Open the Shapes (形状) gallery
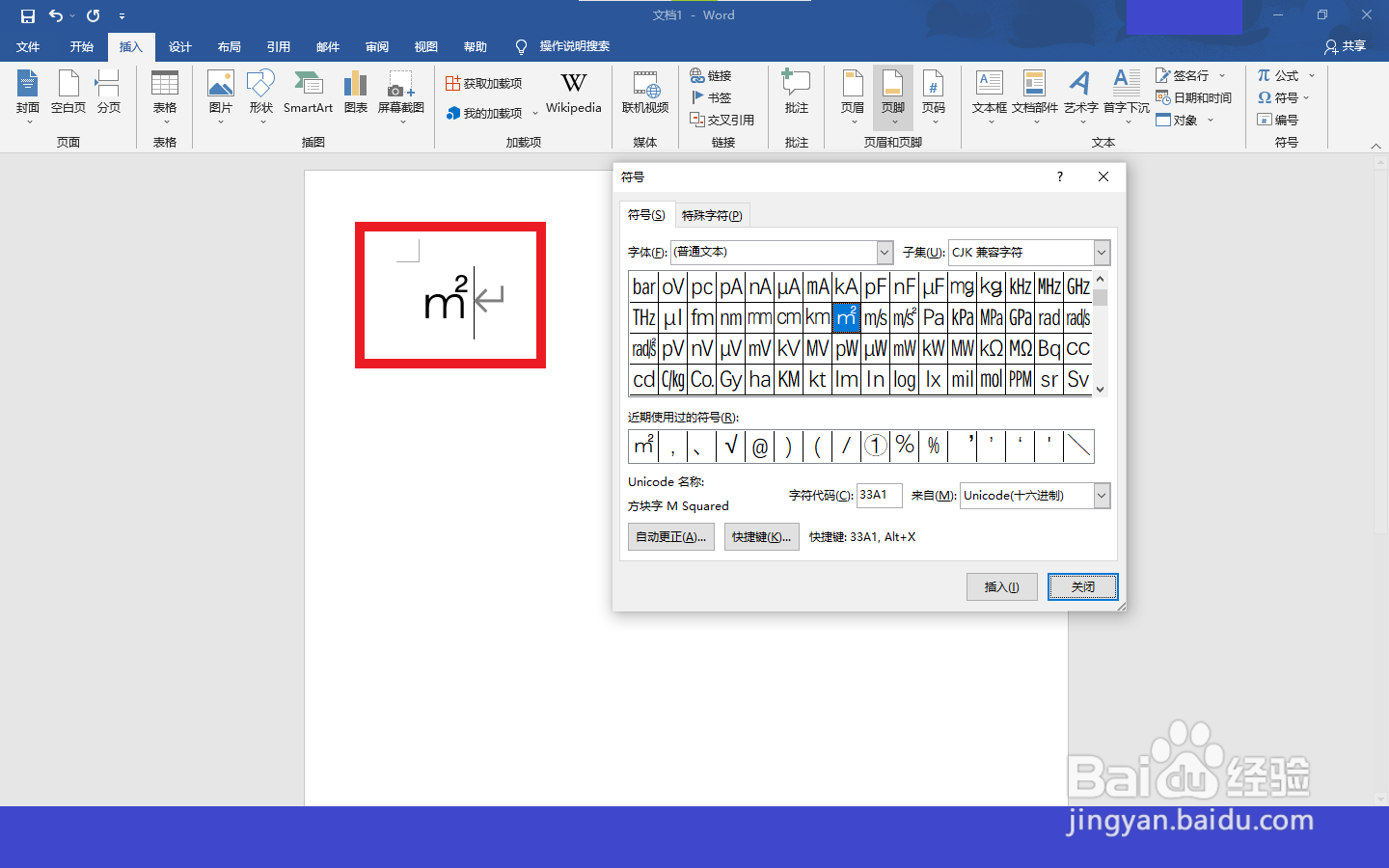This screenshot has width=1389, height=868. tap(261, 96)
